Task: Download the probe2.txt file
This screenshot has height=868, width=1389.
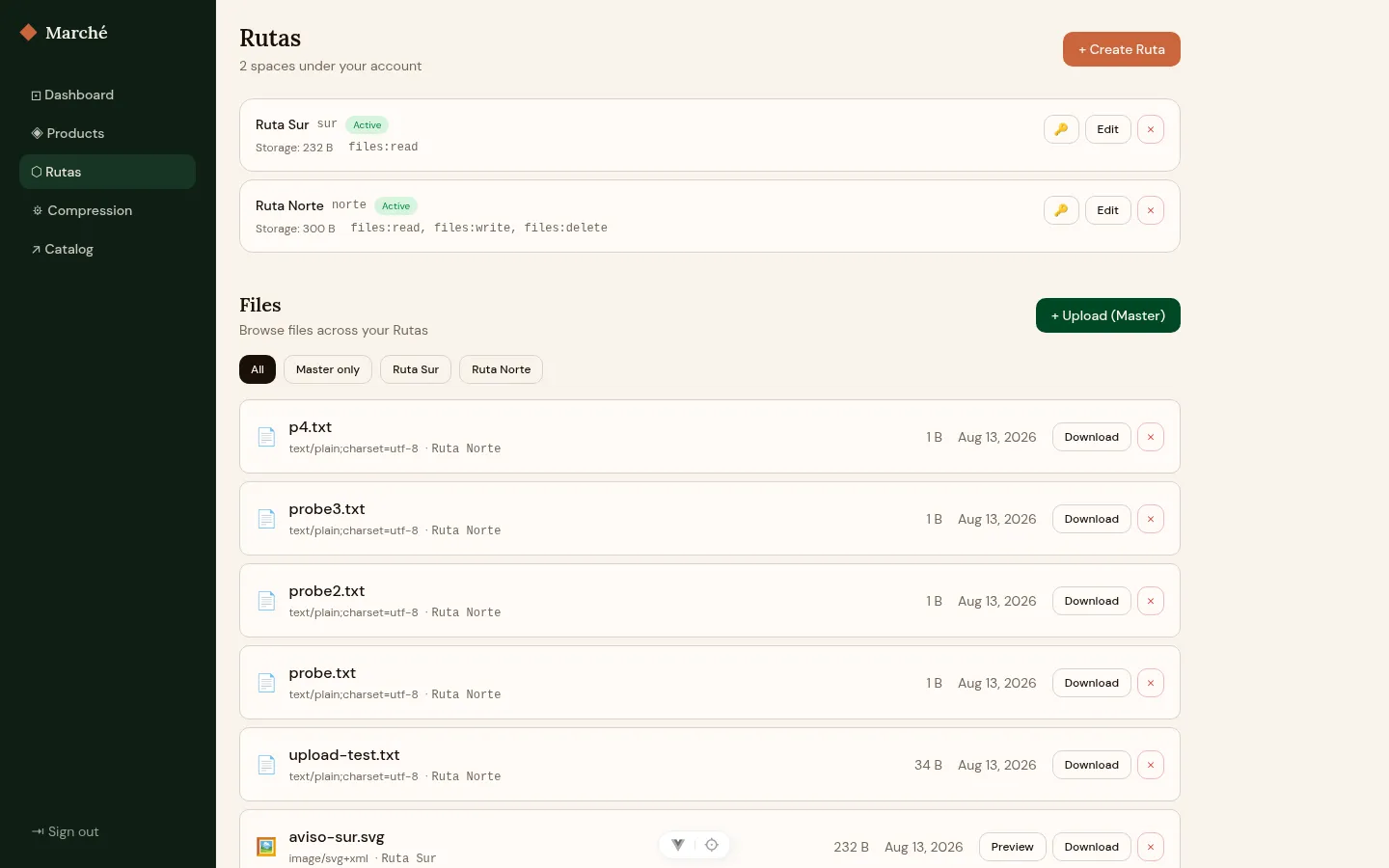Action: [x=1092, y=601]
